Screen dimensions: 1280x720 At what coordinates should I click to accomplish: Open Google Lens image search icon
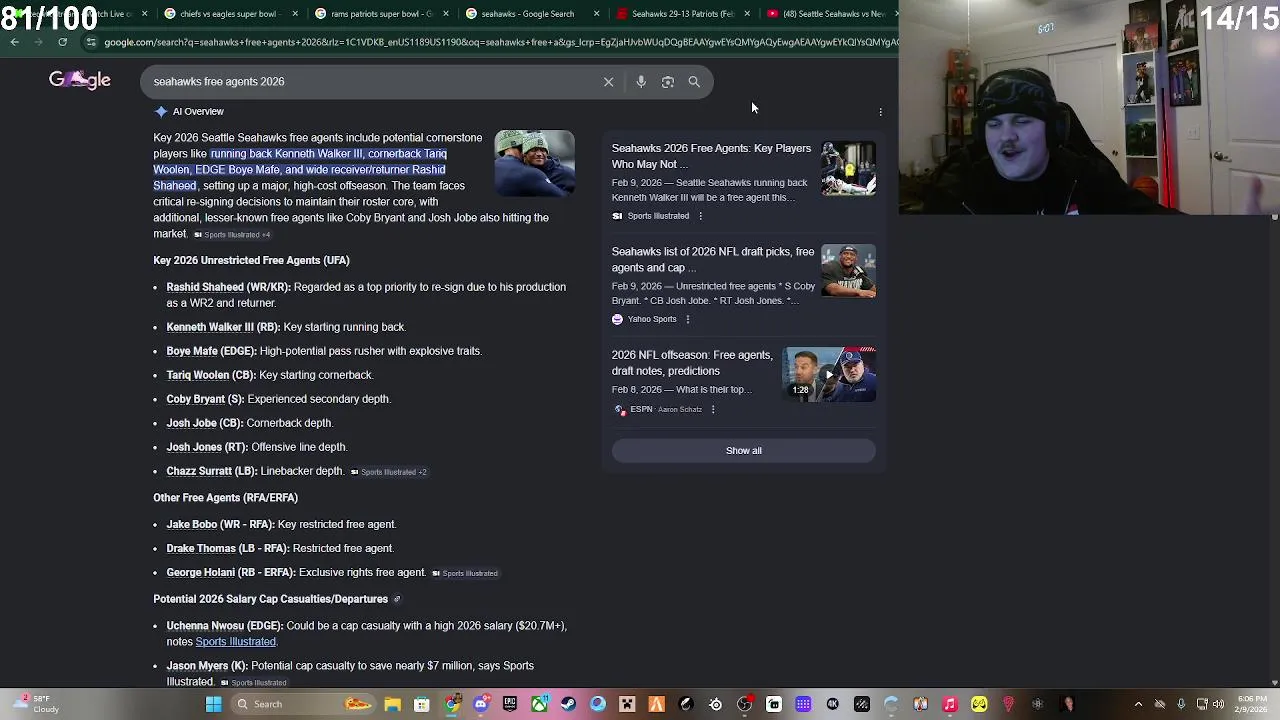tap(668, 82)
